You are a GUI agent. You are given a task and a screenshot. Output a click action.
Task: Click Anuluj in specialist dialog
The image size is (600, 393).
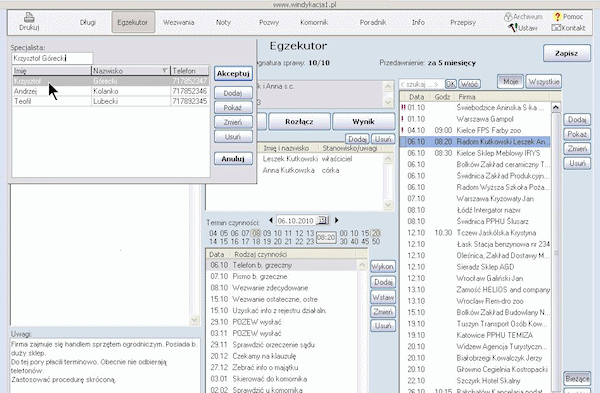pos(233,158)
